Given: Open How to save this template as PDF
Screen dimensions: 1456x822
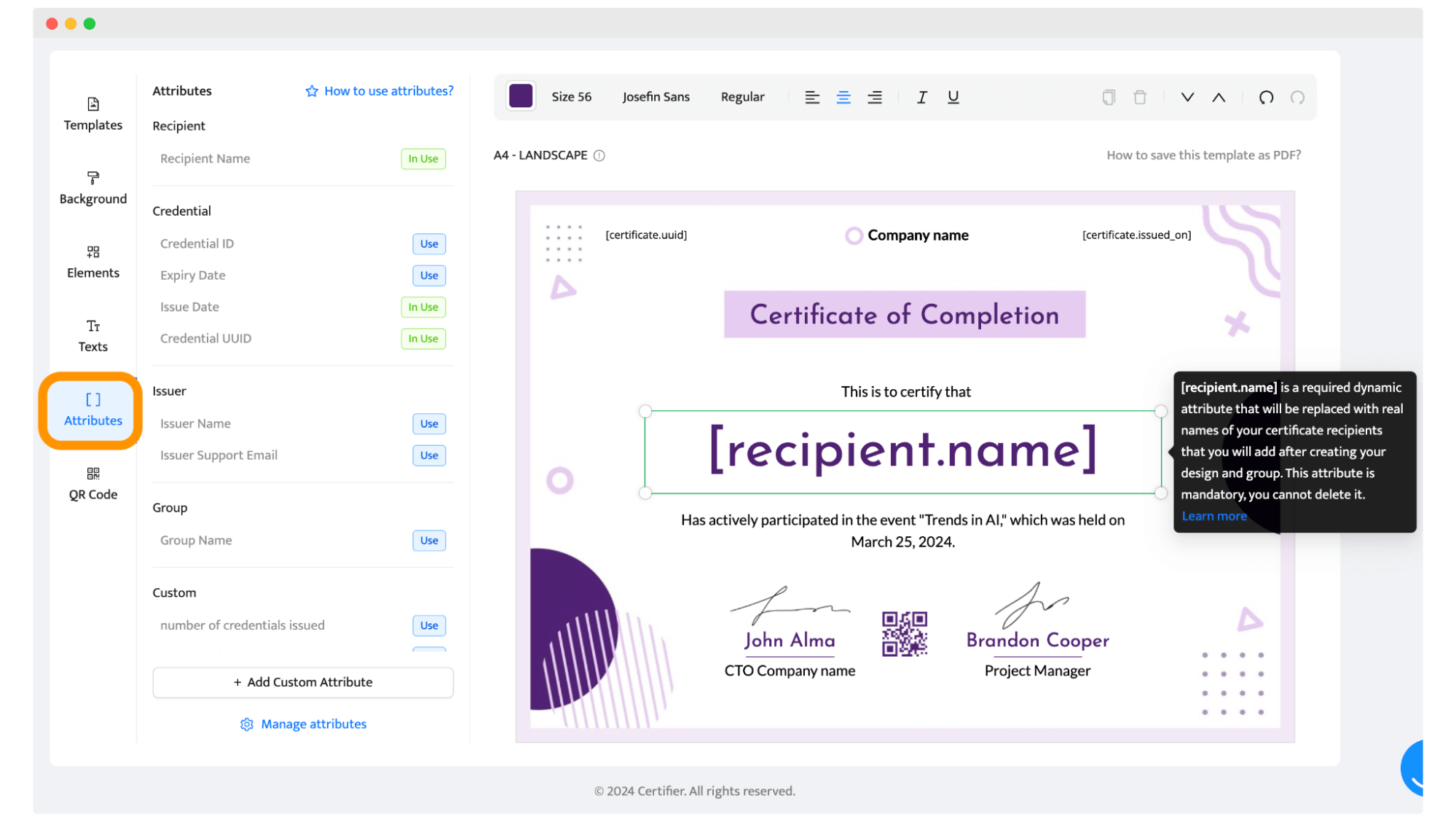Looking at the screenshot, I should click(x=1203, y=155).
